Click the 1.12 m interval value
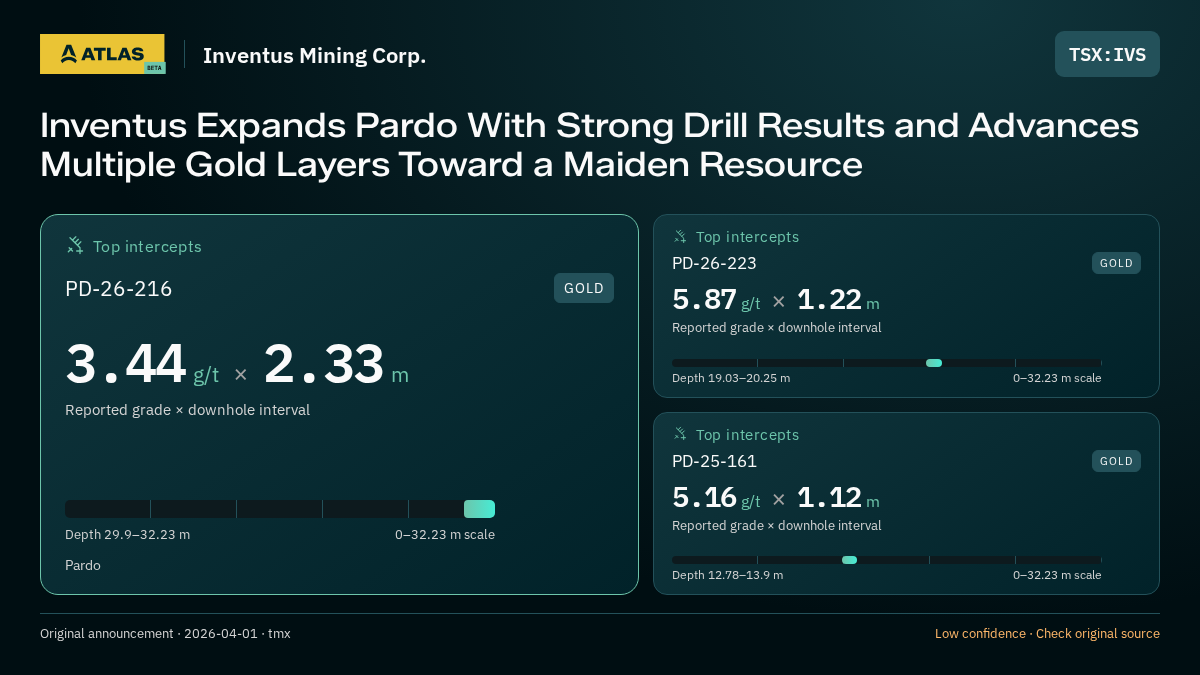Image resolution: width=1200 pixels, height=675 pixels. (x=838, y=497)
